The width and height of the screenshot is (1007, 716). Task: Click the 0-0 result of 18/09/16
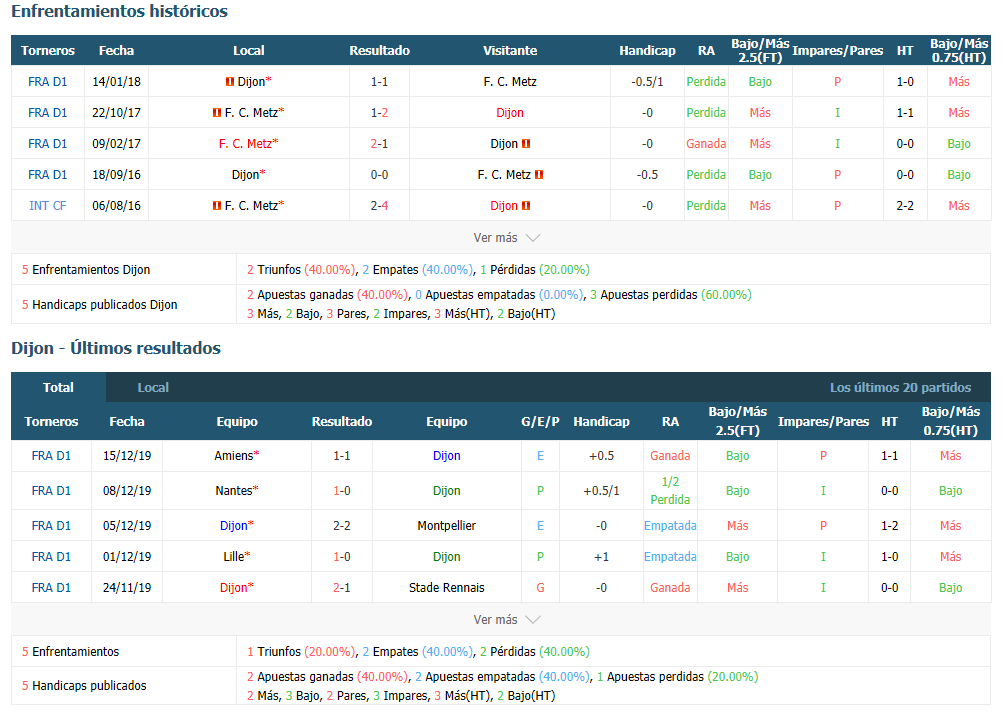pyautogui.click(x=379, y=175)
